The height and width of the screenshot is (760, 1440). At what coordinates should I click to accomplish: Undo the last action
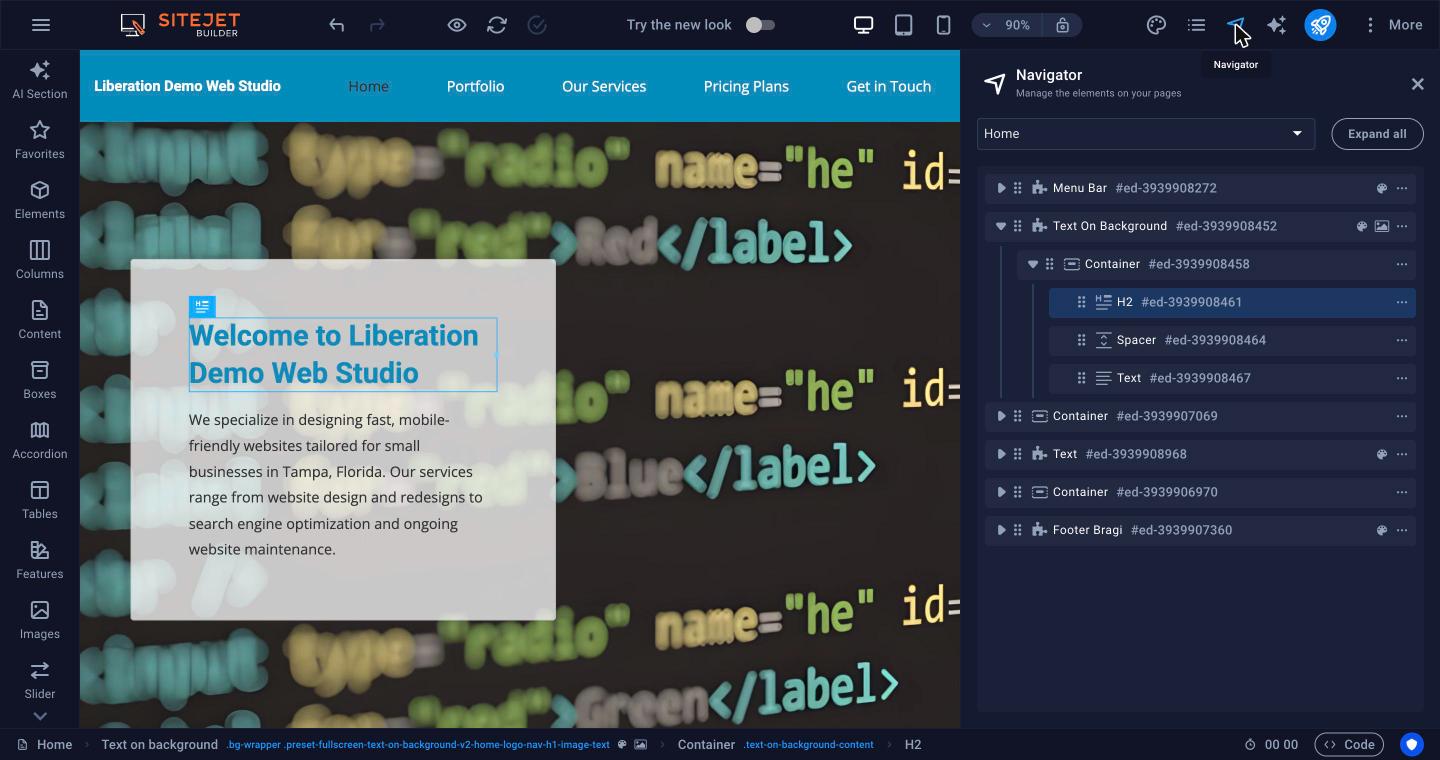tap(337, 25)
